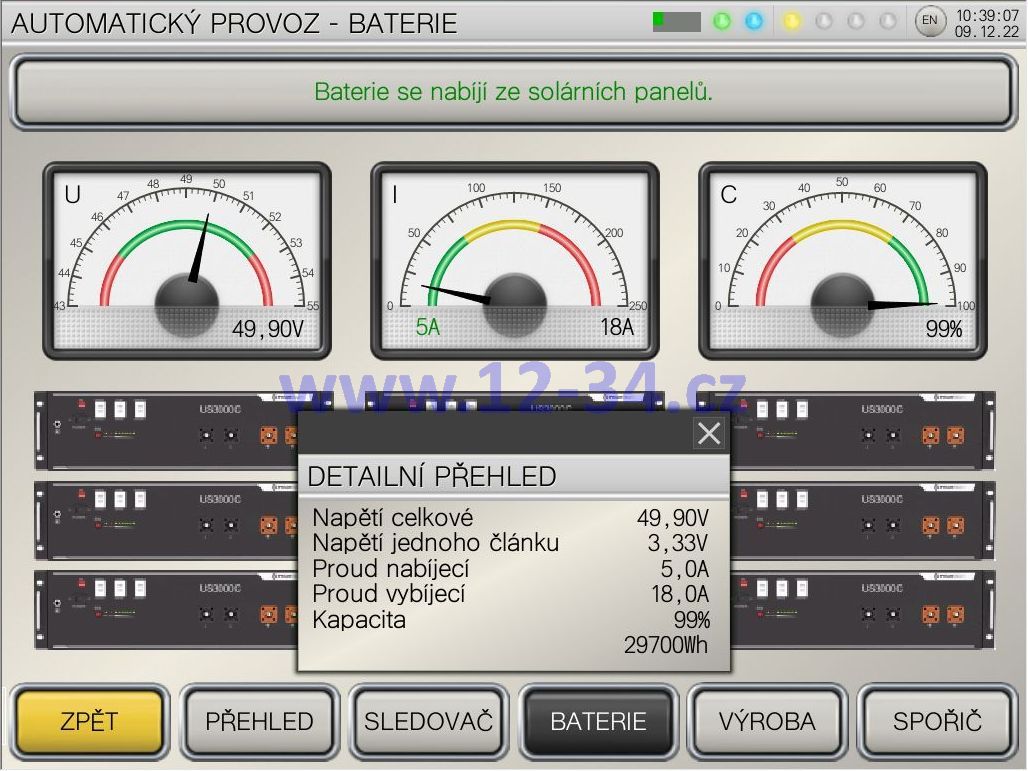
Task: Click the green progress bar in header
Action: 676,21
